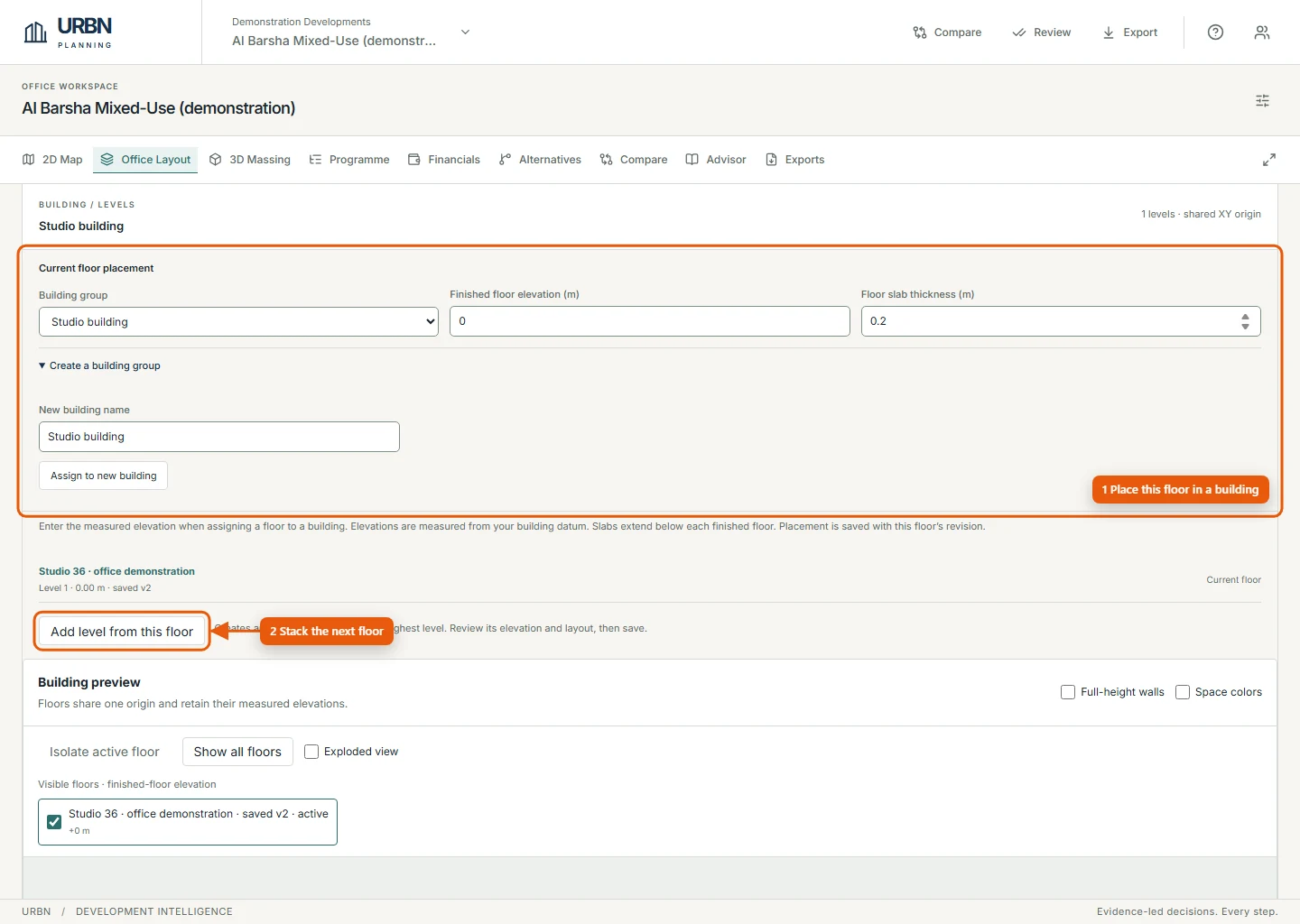Screen dimensions: 1300x924
Task: Open the Financials tab
Action: [443, 160]
